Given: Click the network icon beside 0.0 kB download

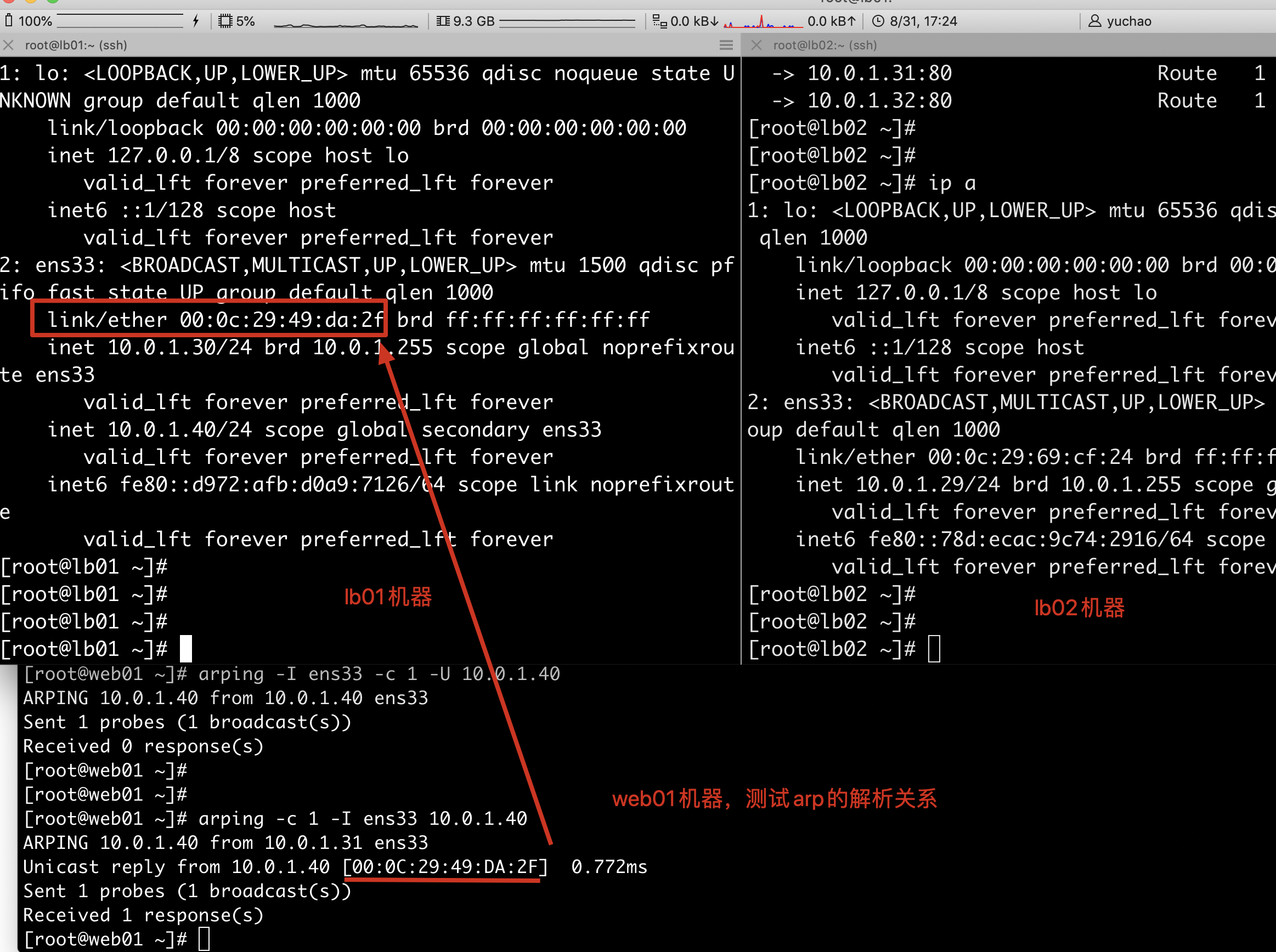Looking at the screenshot, I should (x=659, y=21).
